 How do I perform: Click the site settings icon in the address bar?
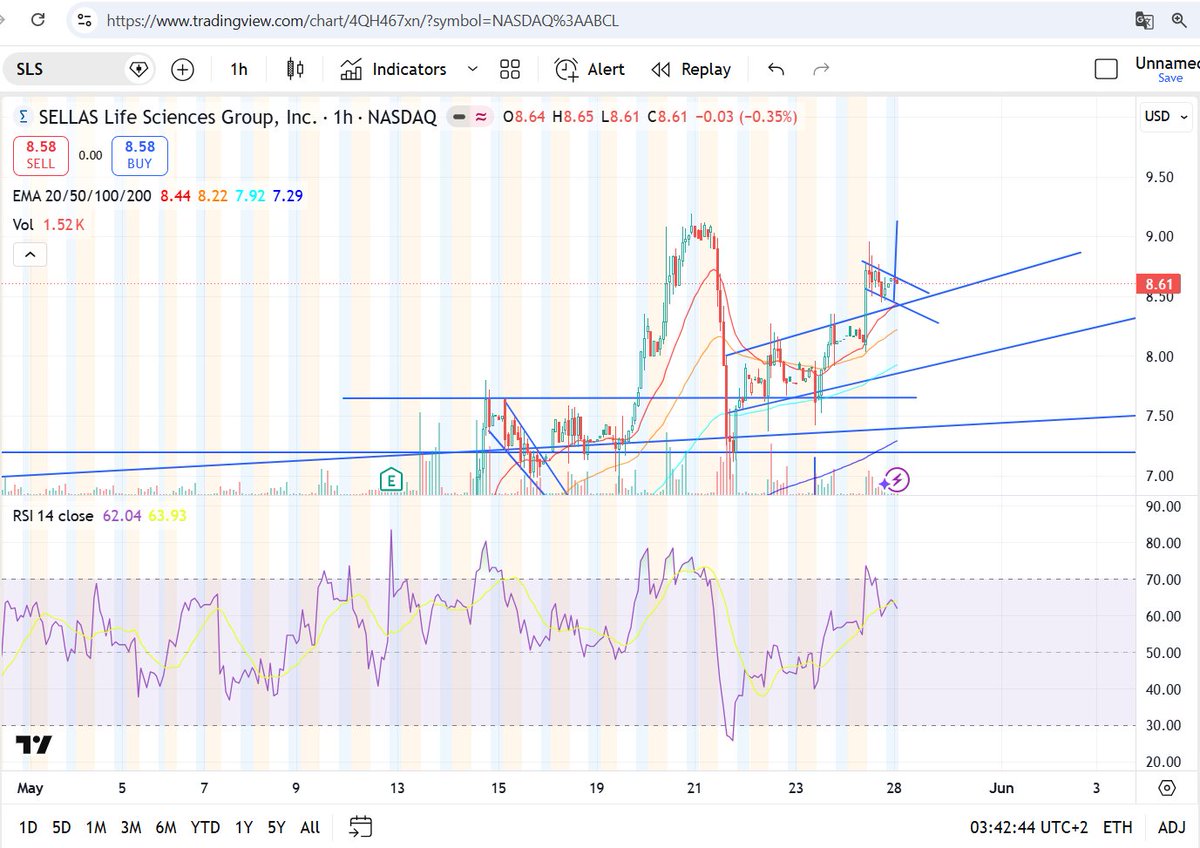pyautogui.click(x=84, y=19)
